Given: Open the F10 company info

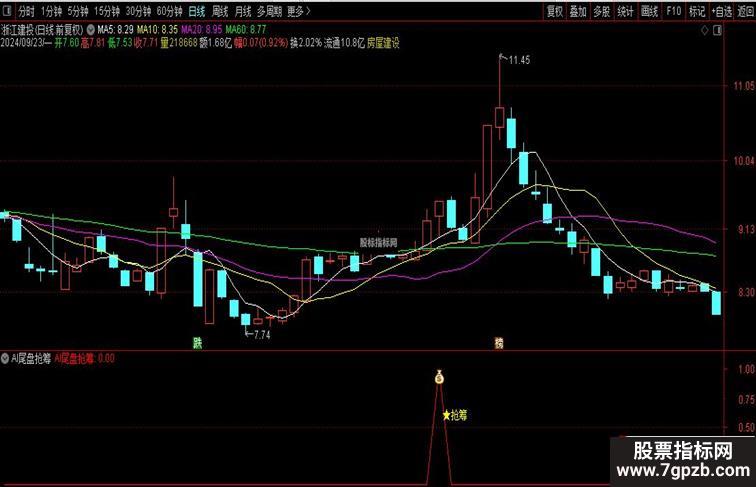Looking at the screenshot, I should 674,11.
